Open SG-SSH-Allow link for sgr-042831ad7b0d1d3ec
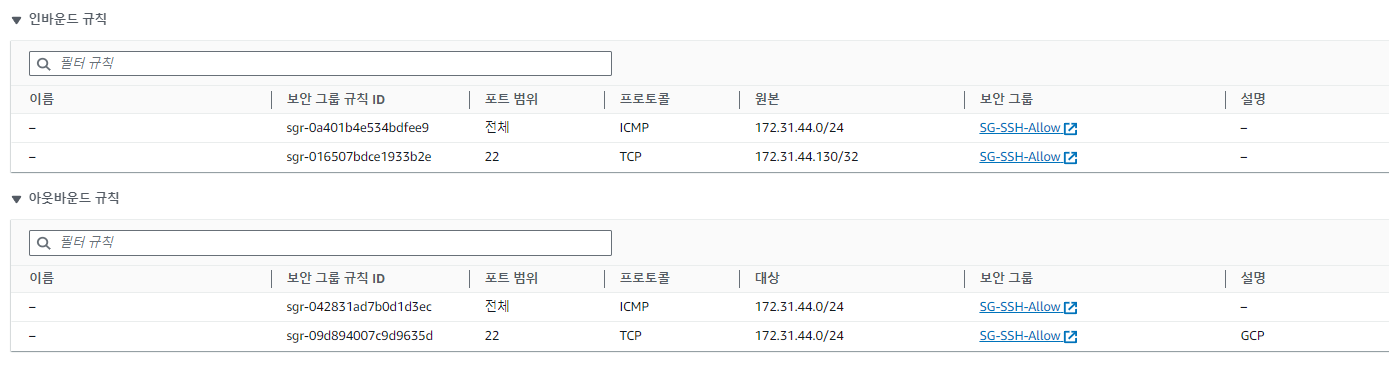1389x386 pixels. (x=1020, y=307)
